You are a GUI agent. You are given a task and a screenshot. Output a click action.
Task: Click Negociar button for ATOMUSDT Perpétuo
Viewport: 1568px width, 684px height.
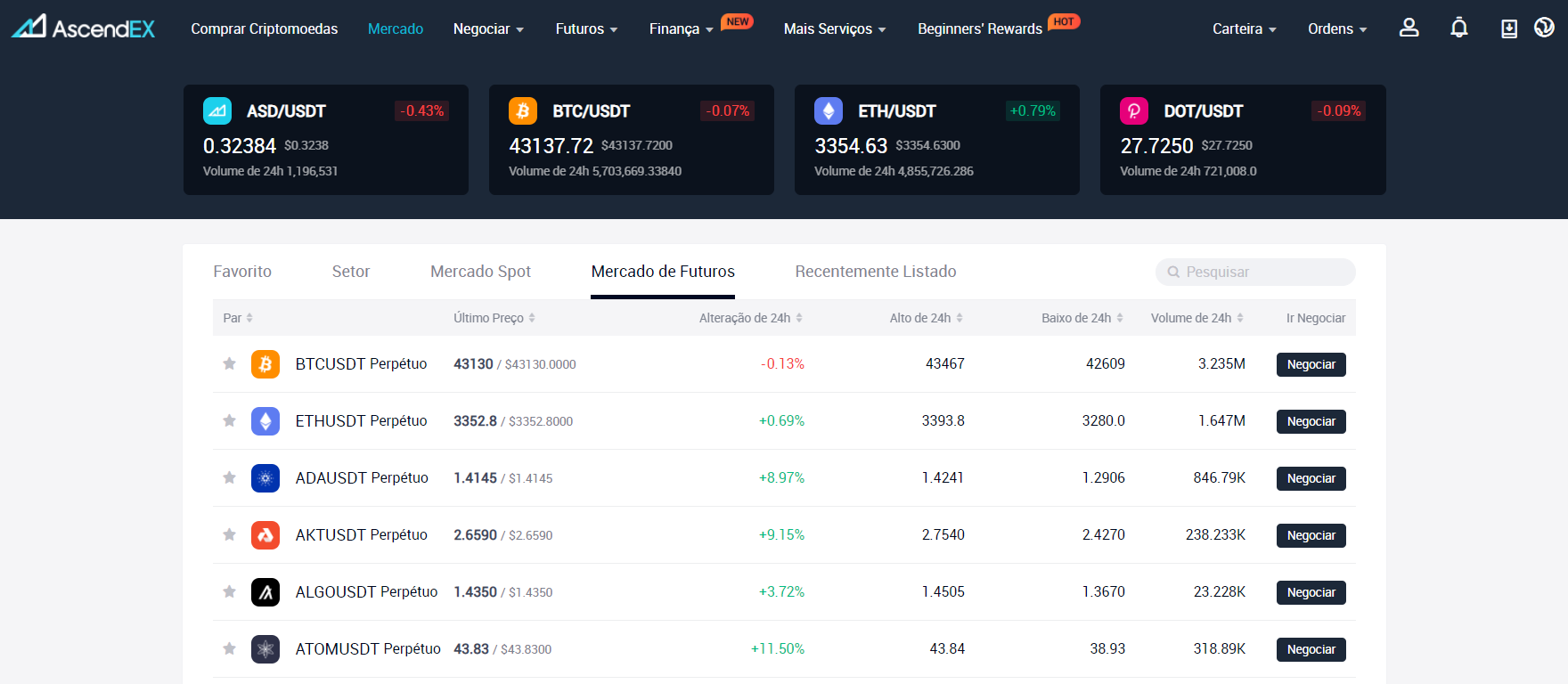(x=1311, y=649)
